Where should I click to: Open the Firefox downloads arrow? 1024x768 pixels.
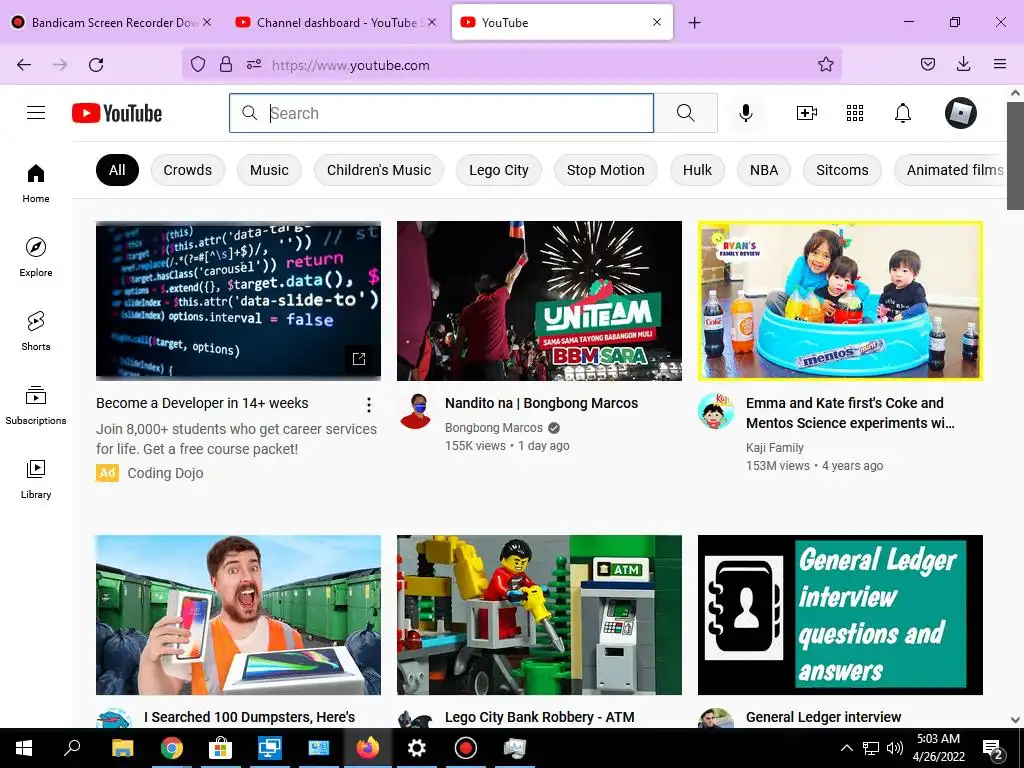coord(963,64)
